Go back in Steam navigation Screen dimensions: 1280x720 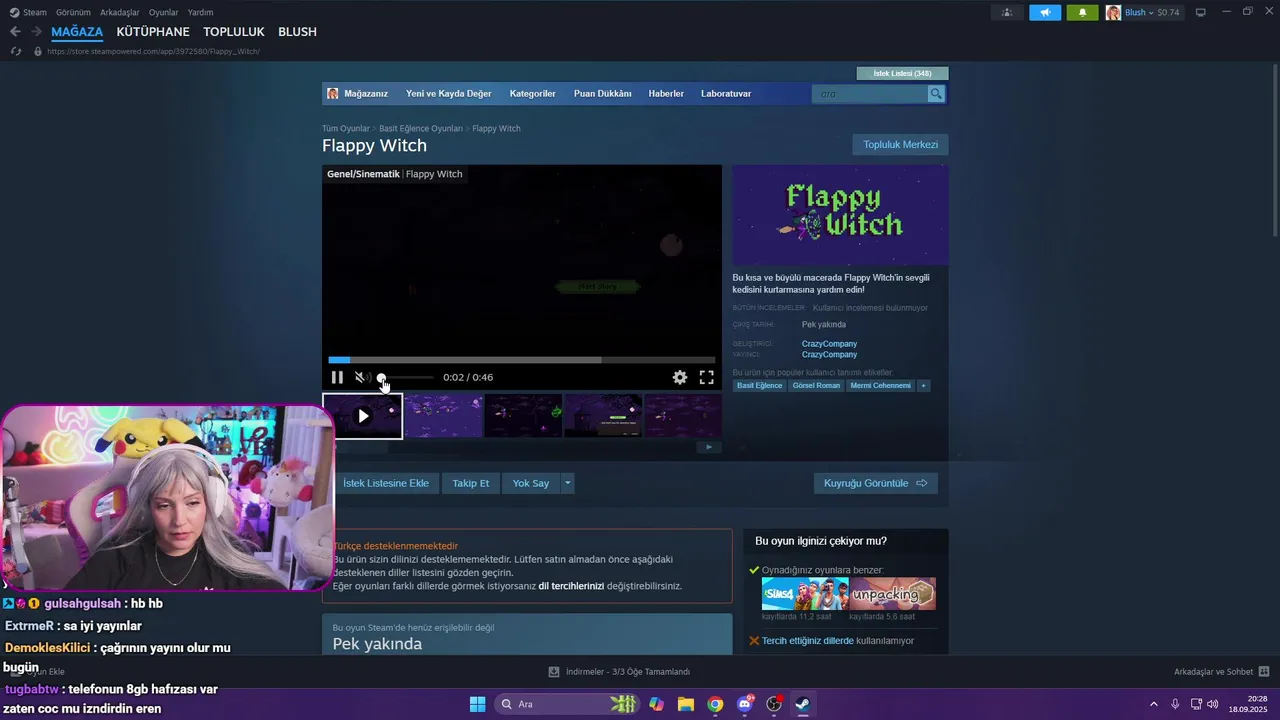click(x=15, y=32)
